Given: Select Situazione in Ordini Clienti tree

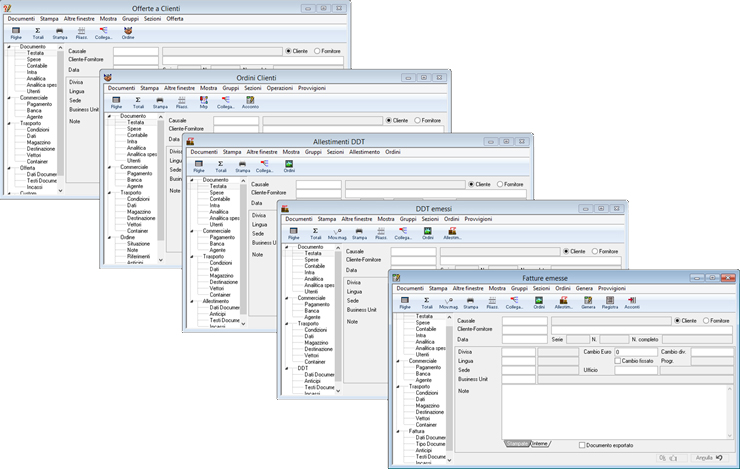Looking at the screenshot, I should pyautogui.click(x=138, y=243).
